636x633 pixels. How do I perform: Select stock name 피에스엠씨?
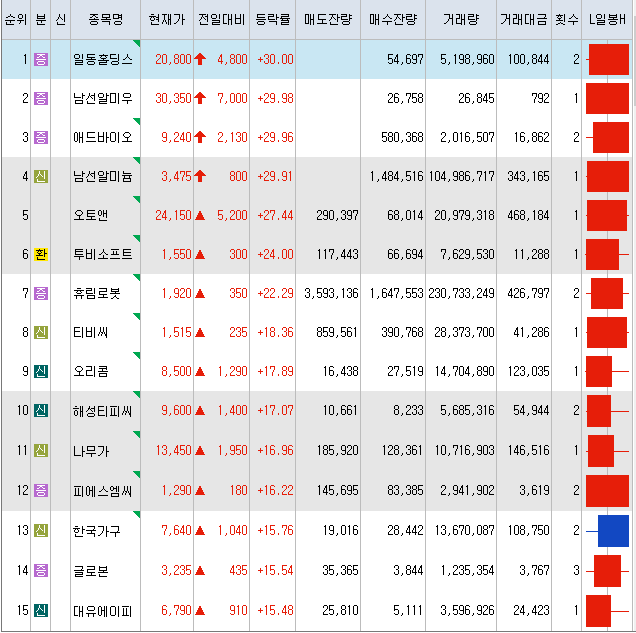click(102, 491)
